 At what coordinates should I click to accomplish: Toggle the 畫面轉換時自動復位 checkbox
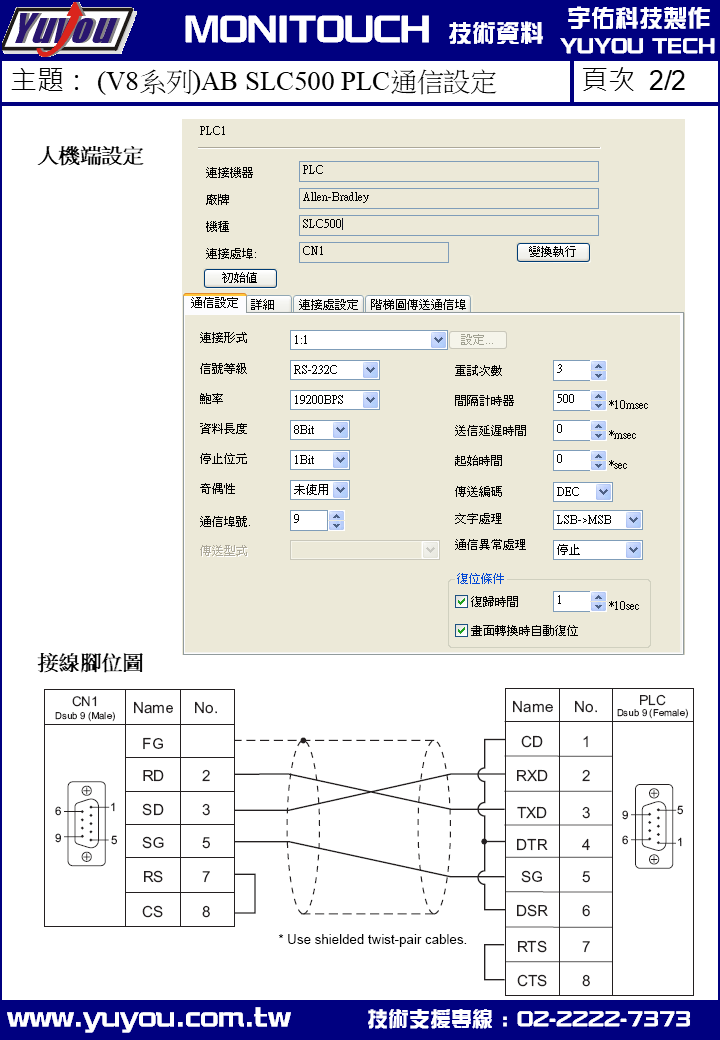461,631
